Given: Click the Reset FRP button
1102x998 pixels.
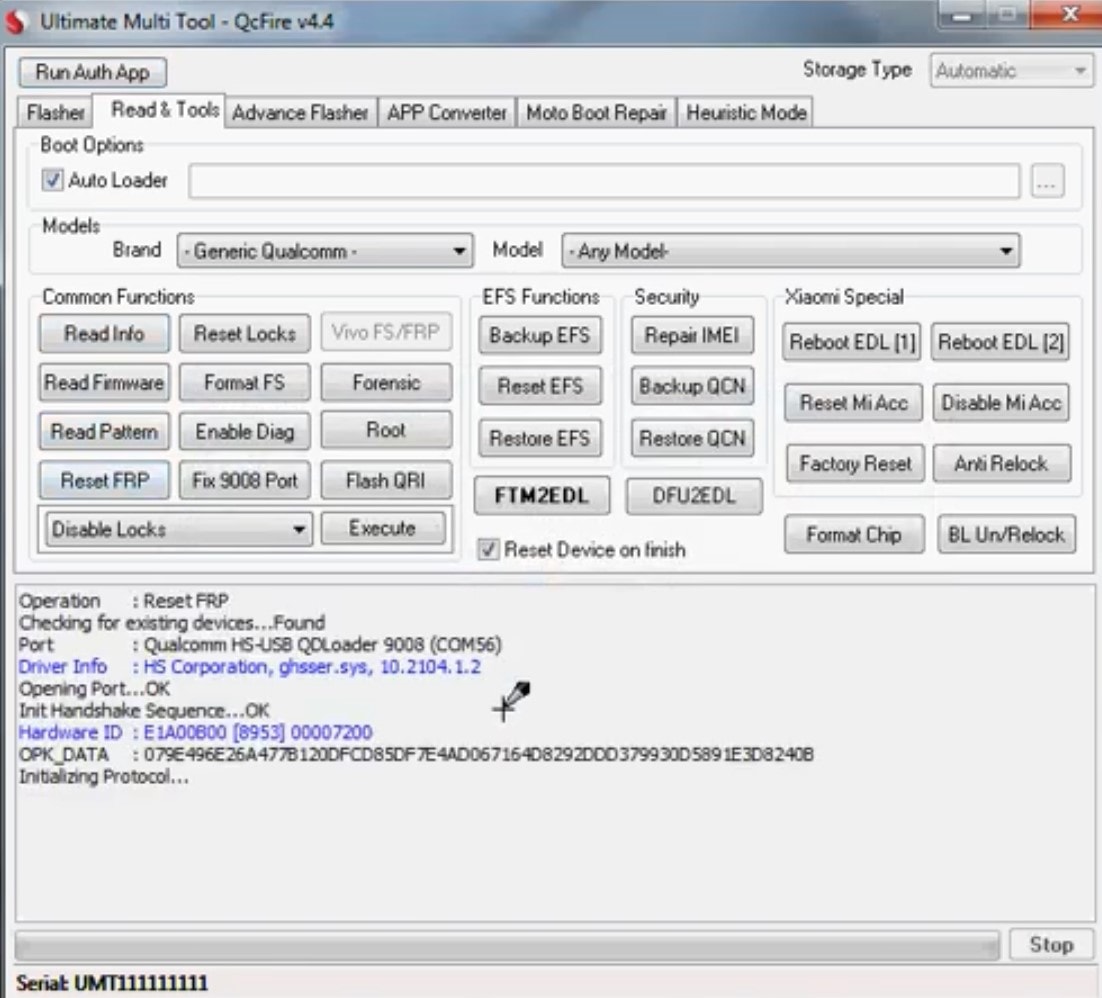Looking at the screenshot, I should point(104,481).
